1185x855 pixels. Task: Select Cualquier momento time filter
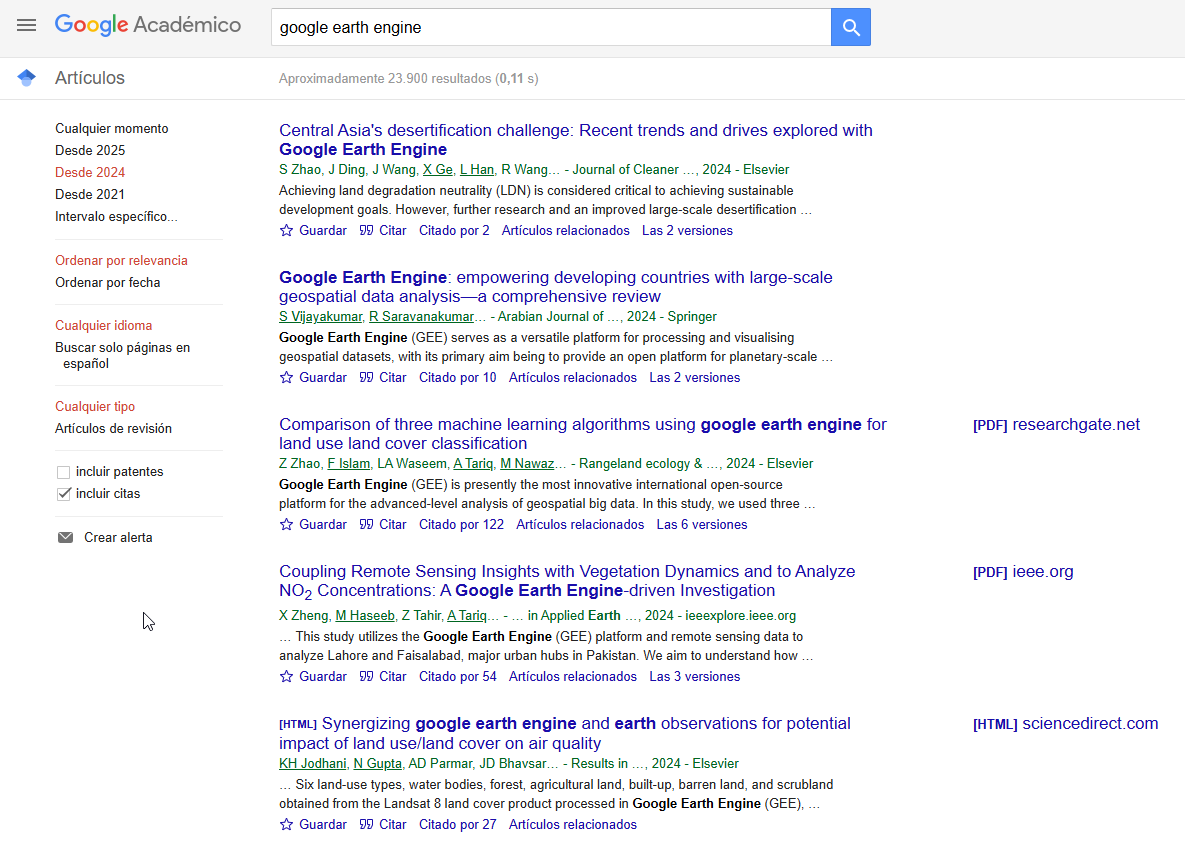(x=112, y=129)
